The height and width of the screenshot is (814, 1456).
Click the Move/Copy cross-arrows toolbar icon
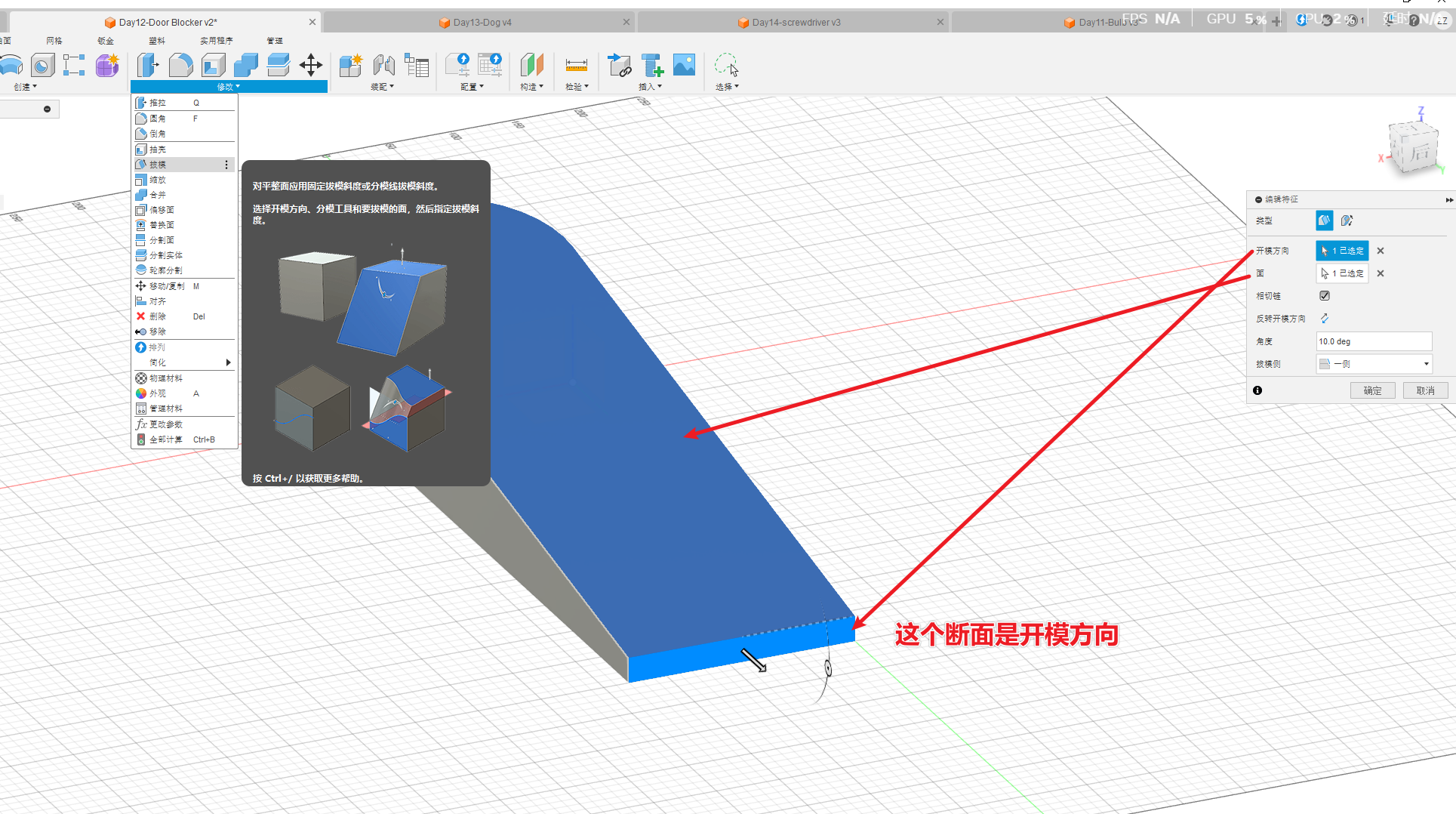[x=311, y=66]
